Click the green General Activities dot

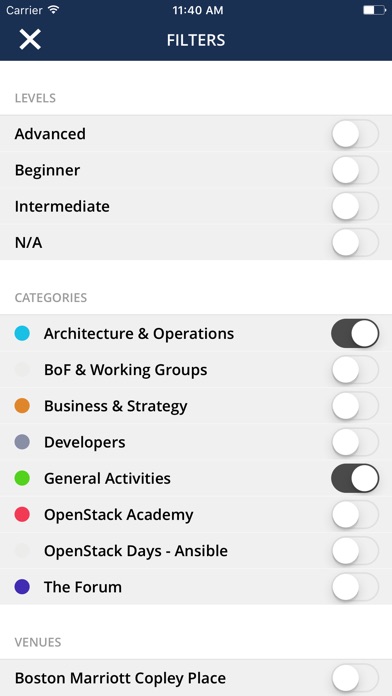point(22,478)
